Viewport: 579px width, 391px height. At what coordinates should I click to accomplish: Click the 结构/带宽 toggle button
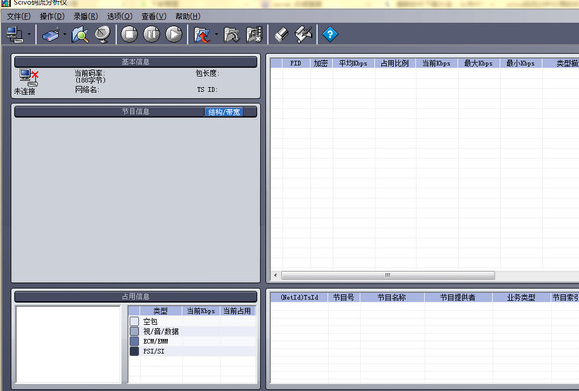coord(224,112)
